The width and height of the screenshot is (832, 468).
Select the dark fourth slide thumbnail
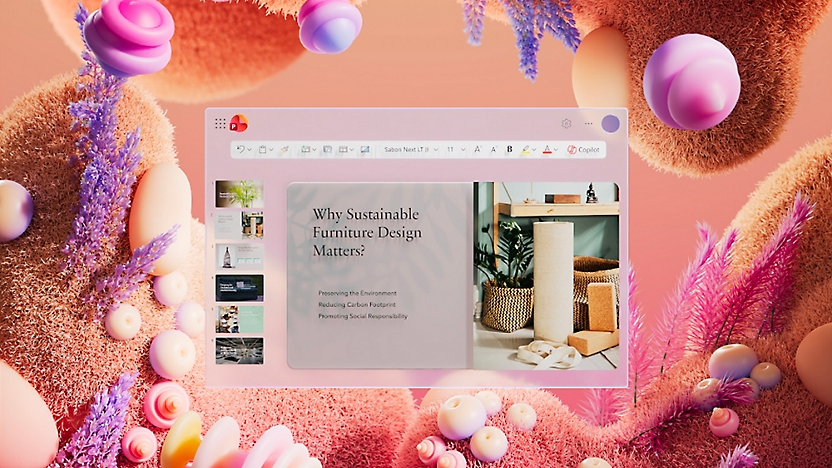(239, 288)
